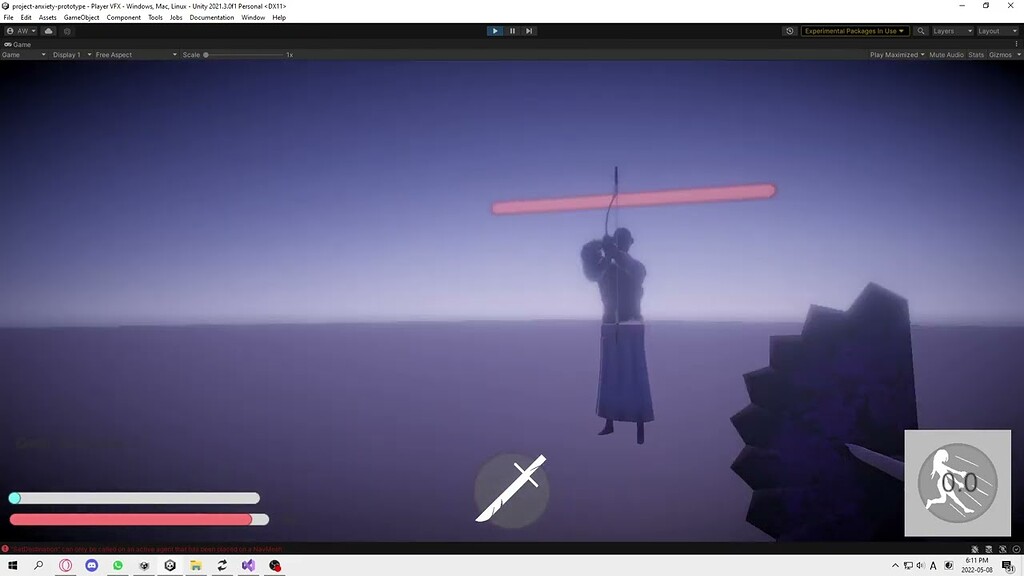Click the error icon in the console status bar
The width and height of the screenshot is (1024, 576).
[x=8, y=548]
